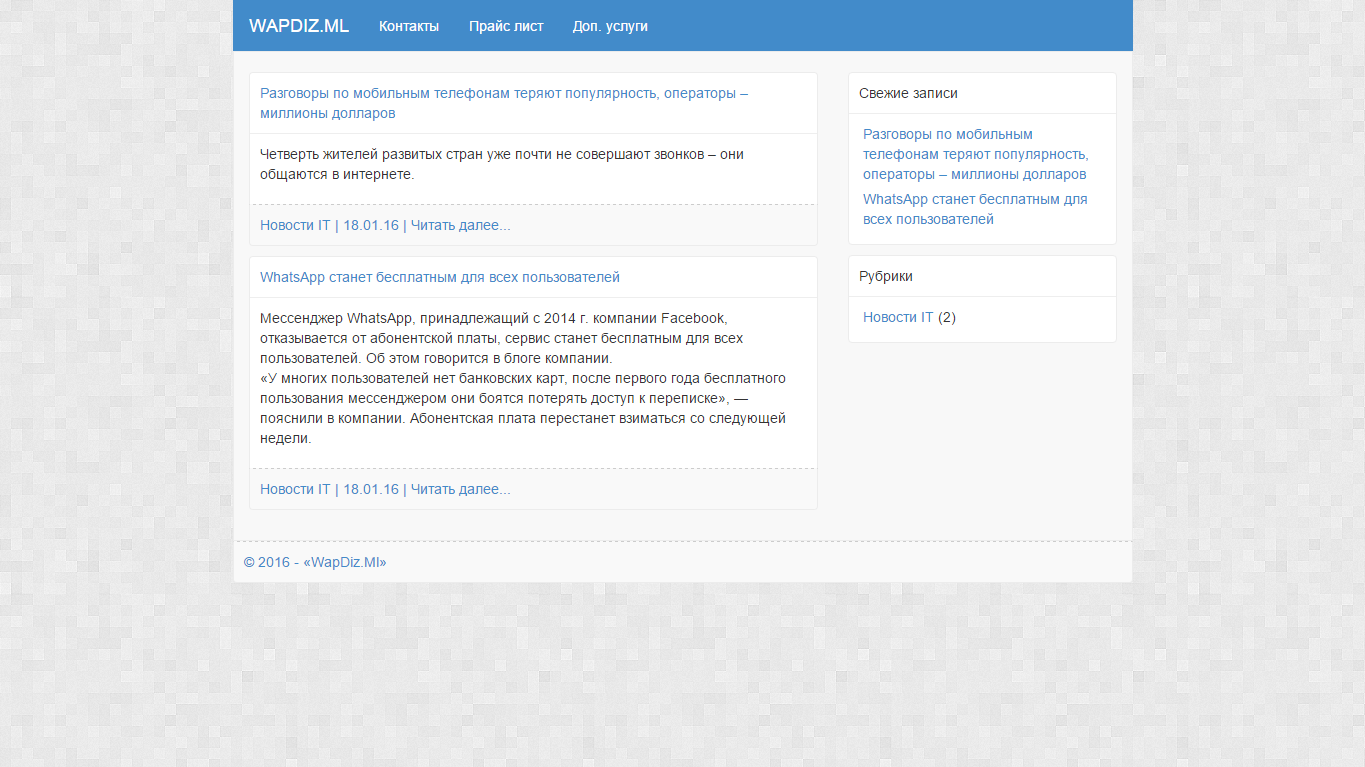Screen dimensions: 1365x767
Task: Click excerpt text starting with Четверть жителей
Action: tap(501, 164)
